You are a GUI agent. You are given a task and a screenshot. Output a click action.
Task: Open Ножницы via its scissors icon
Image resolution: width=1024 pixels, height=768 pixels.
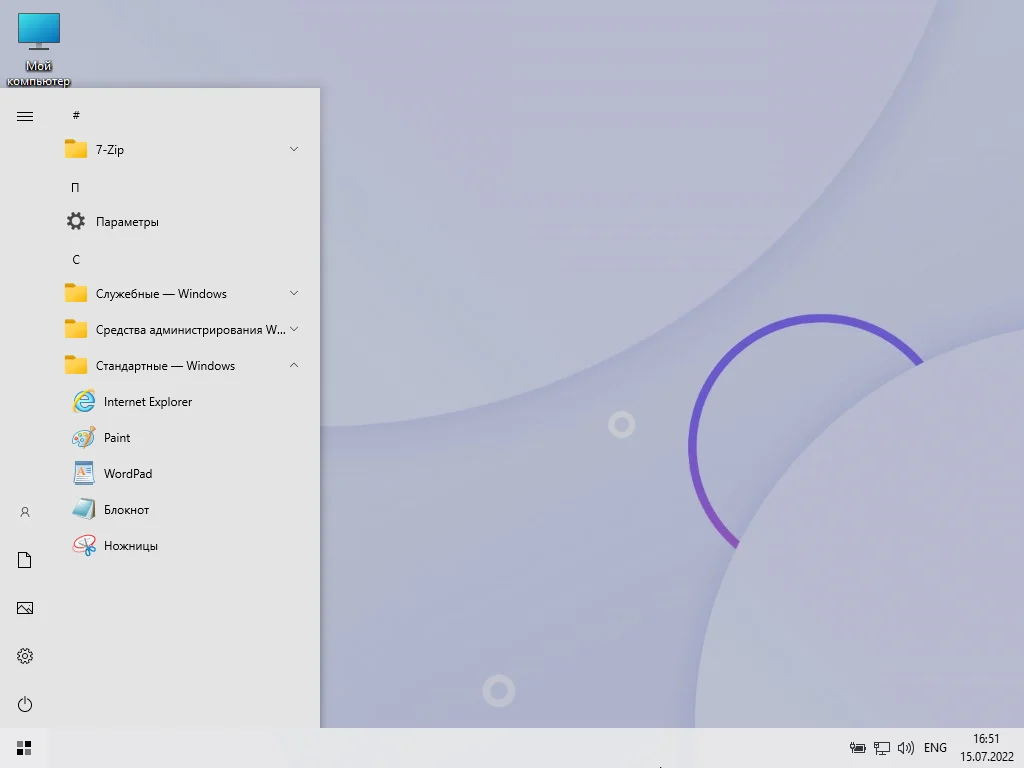pos(84,545)
